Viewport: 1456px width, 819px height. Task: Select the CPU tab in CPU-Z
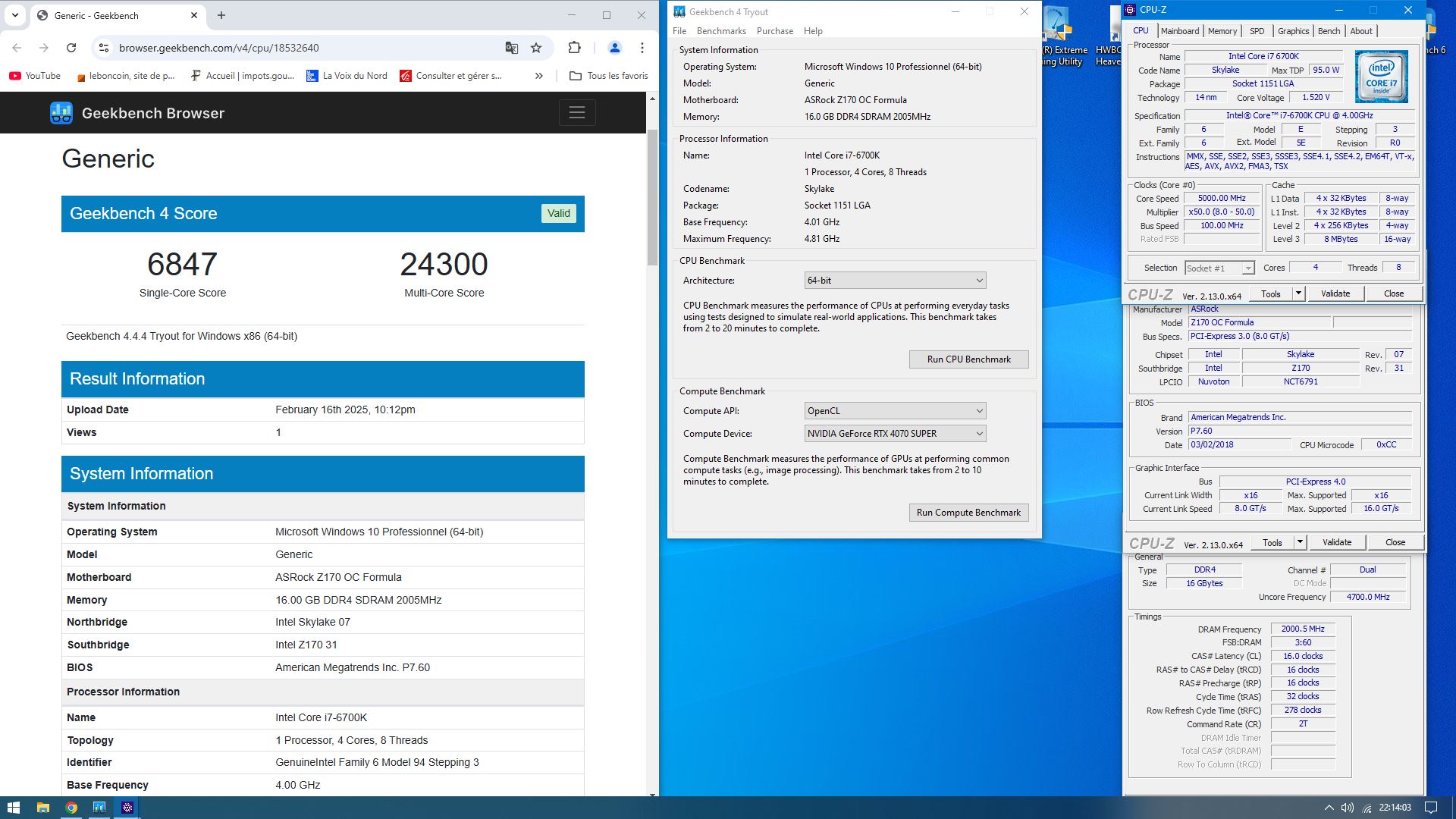coord(1141,31)
